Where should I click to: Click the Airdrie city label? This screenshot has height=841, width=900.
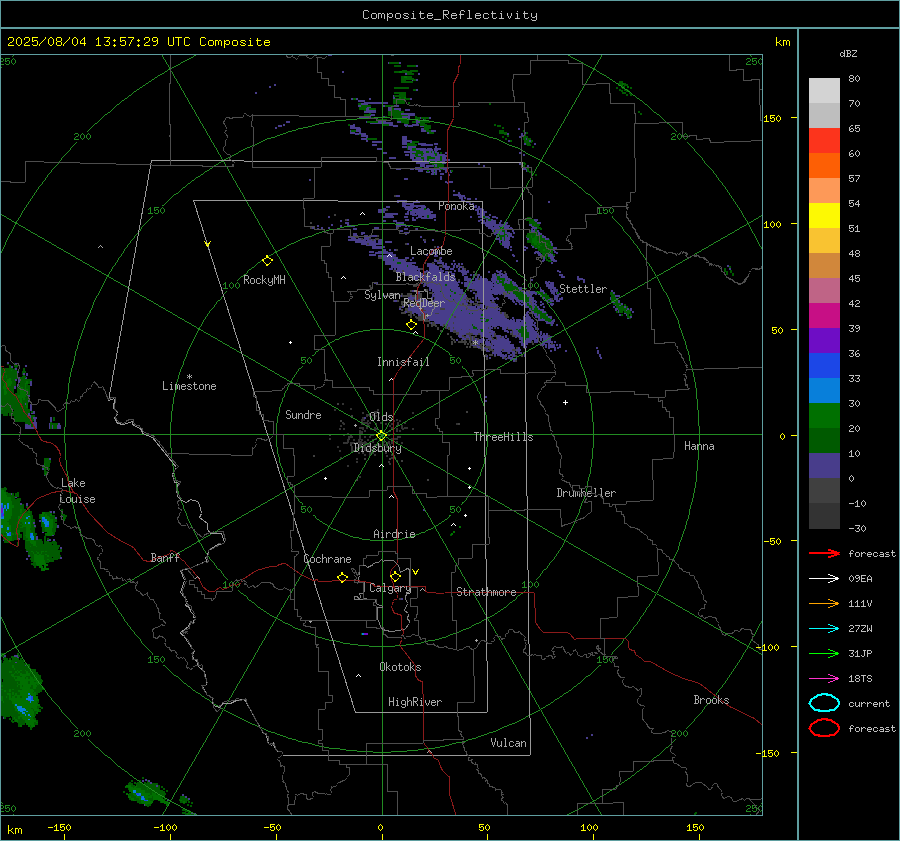[x=394, y=534]
